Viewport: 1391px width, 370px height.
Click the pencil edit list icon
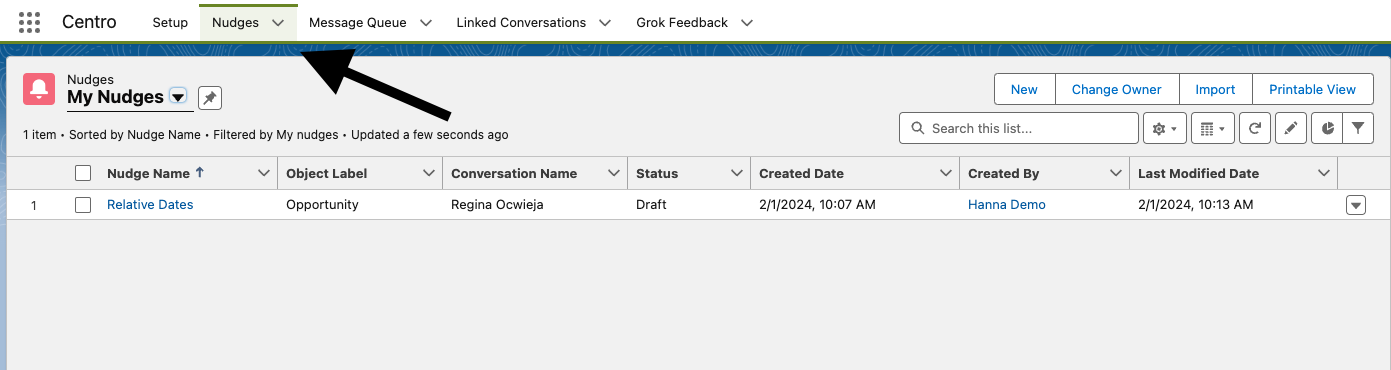click(x=1291, y=128)
